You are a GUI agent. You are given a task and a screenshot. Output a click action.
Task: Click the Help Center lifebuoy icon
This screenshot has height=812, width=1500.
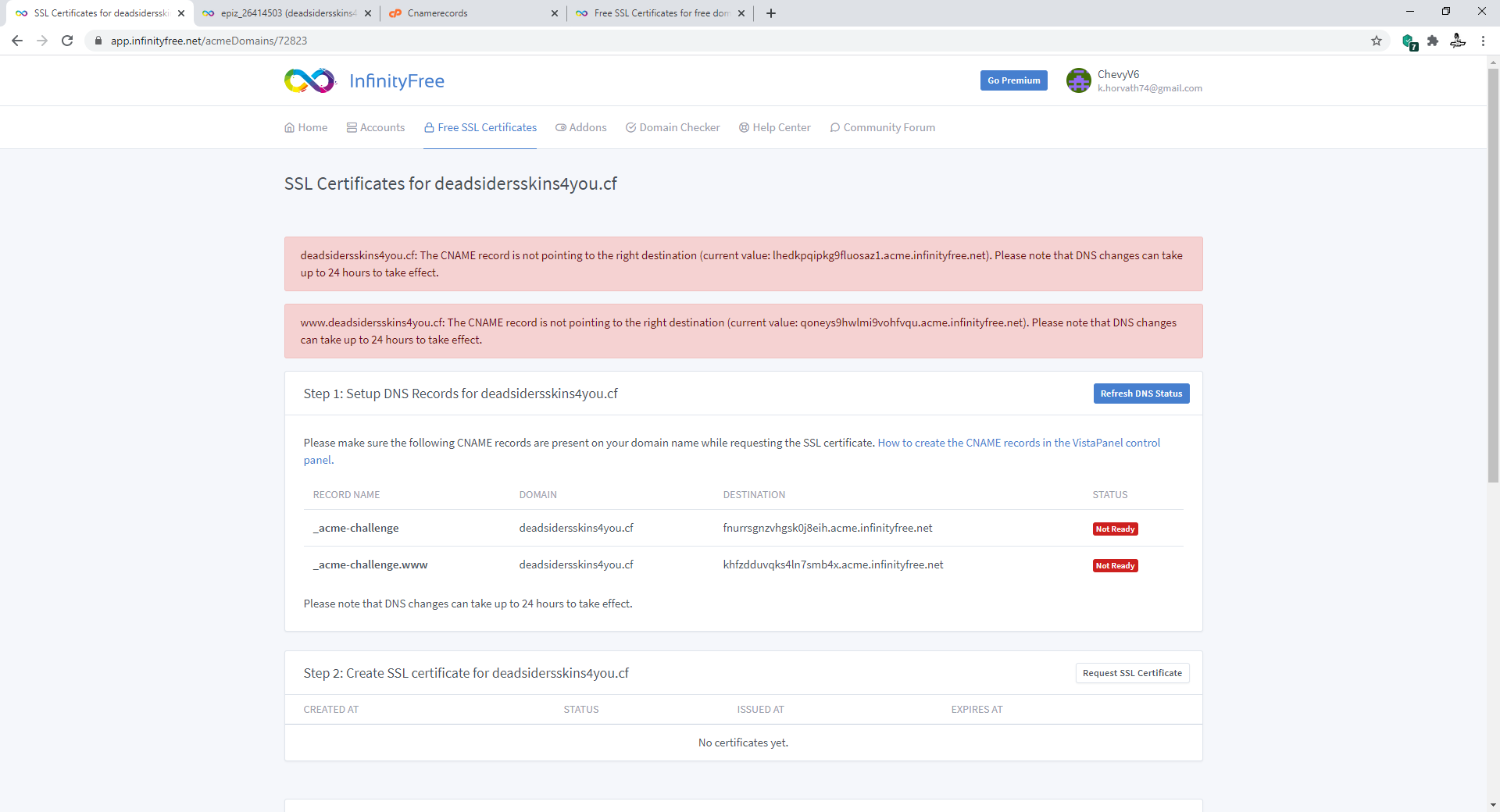[744, 127]
